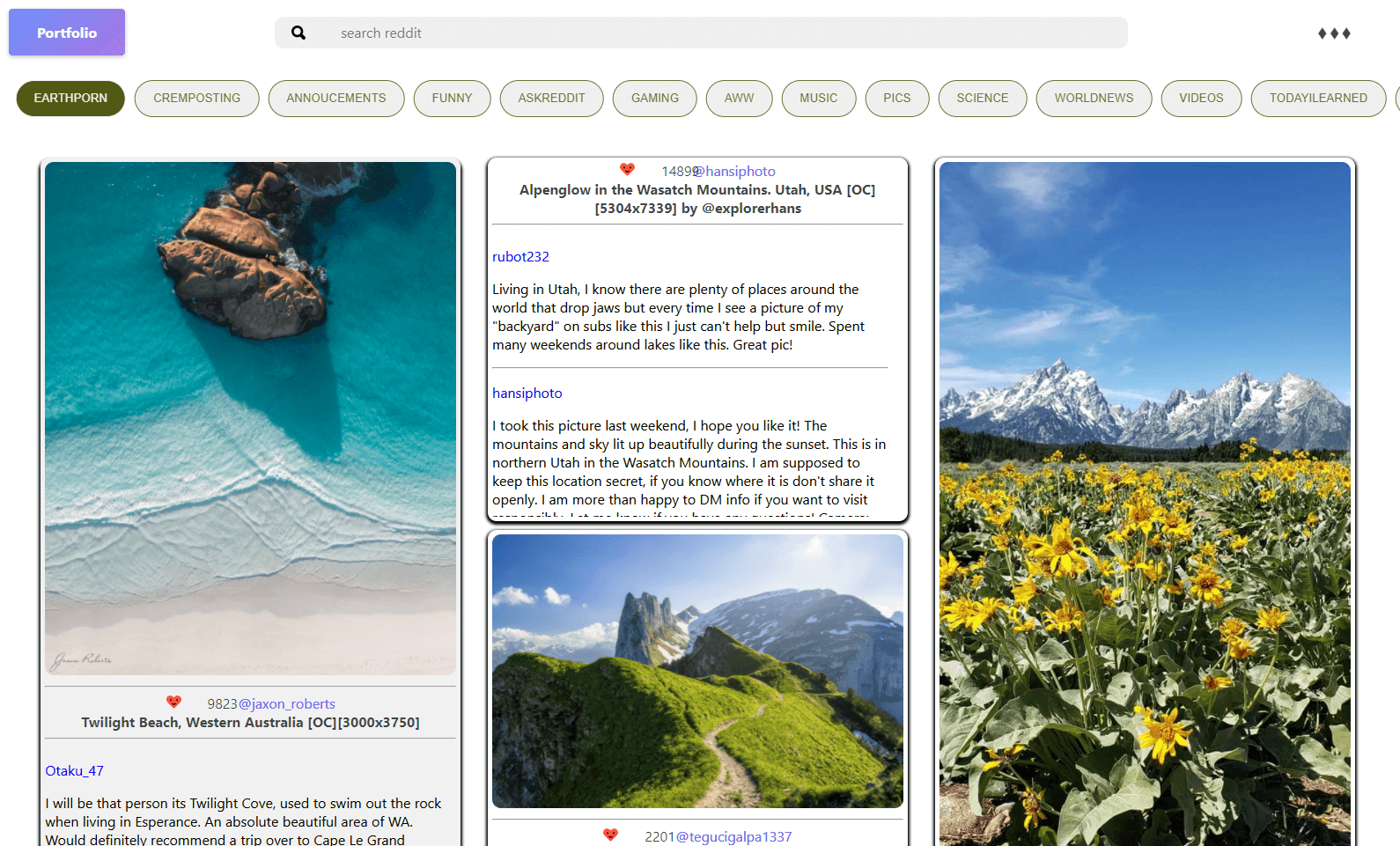
Task: Click the search magnifier icon
Action: pos(298,33)
